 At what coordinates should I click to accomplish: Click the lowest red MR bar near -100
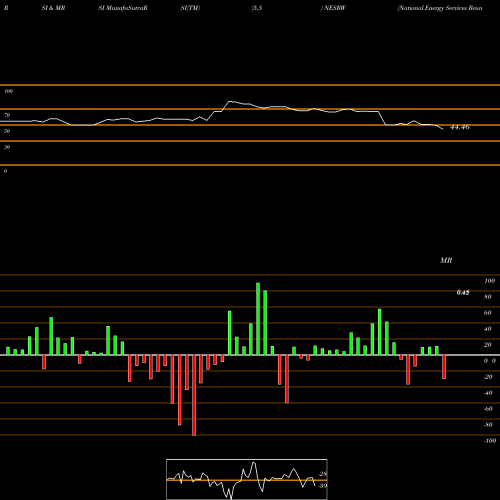(194, 395)
